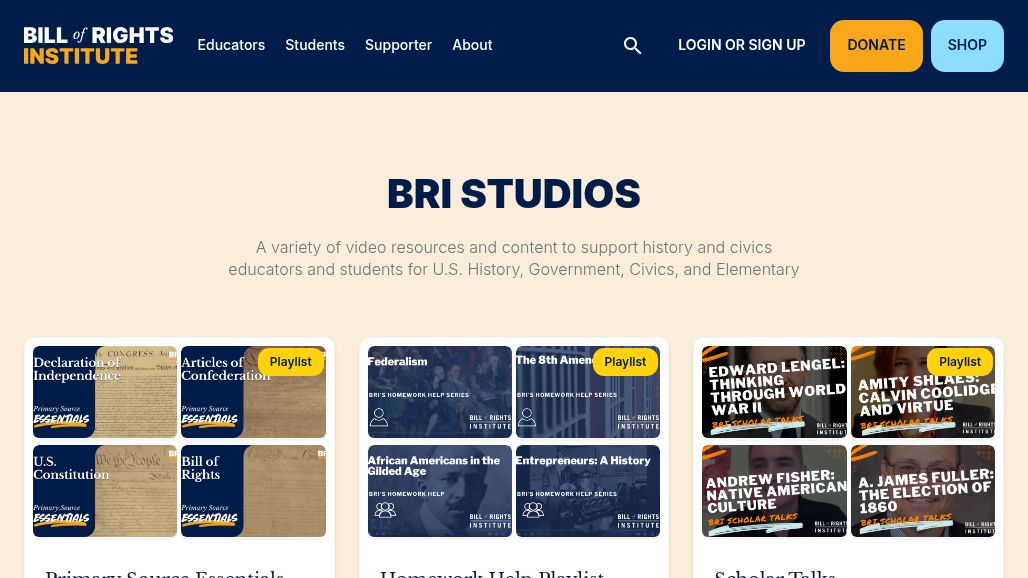The width and height of the screenshot is (1028, 578).
Task: Click the BRI STUDIOS heading
Action: coord(513,193)
